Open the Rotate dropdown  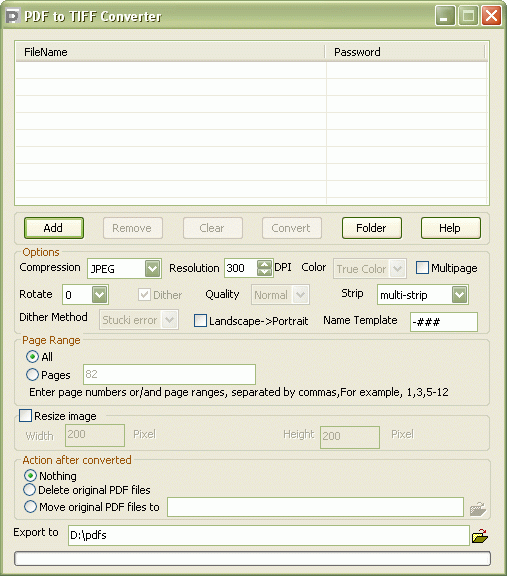pos(100,294)
